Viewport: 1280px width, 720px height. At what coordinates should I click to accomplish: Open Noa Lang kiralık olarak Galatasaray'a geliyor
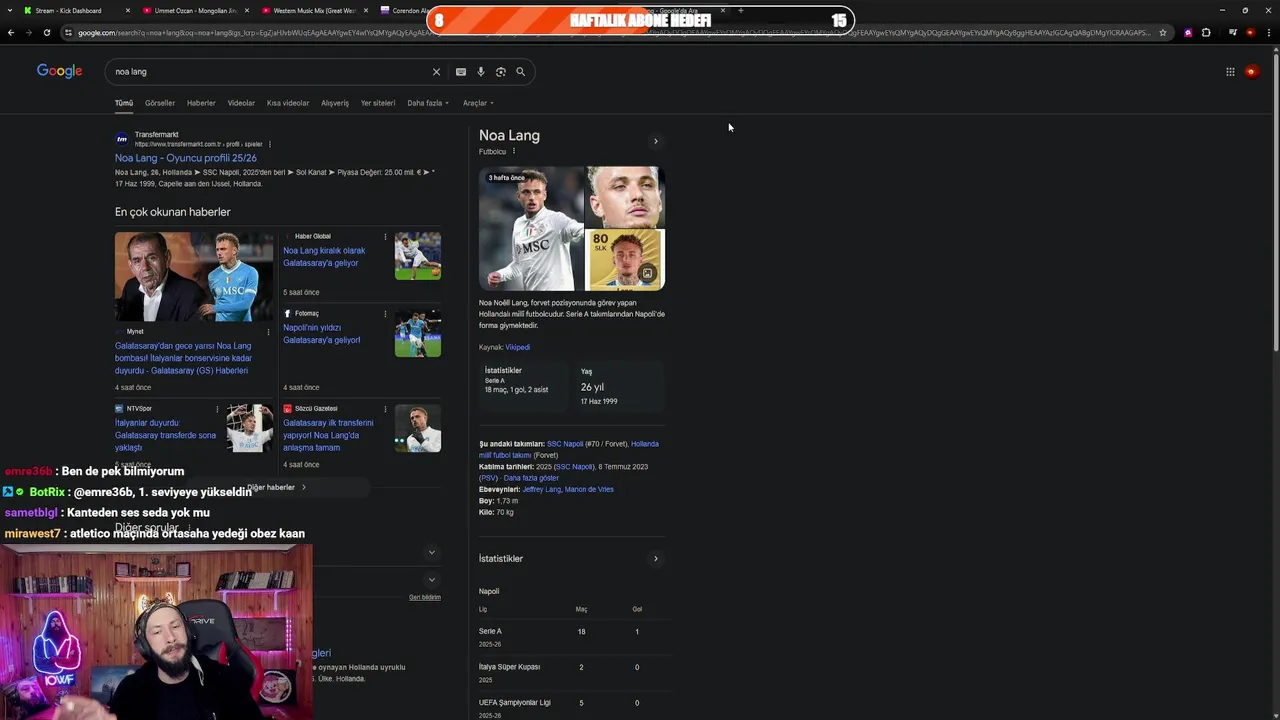(x=324, y=257)
